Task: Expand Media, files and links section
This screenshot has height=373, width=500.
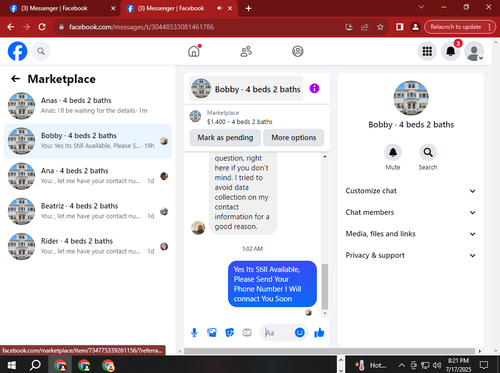Action: (411, 234)
